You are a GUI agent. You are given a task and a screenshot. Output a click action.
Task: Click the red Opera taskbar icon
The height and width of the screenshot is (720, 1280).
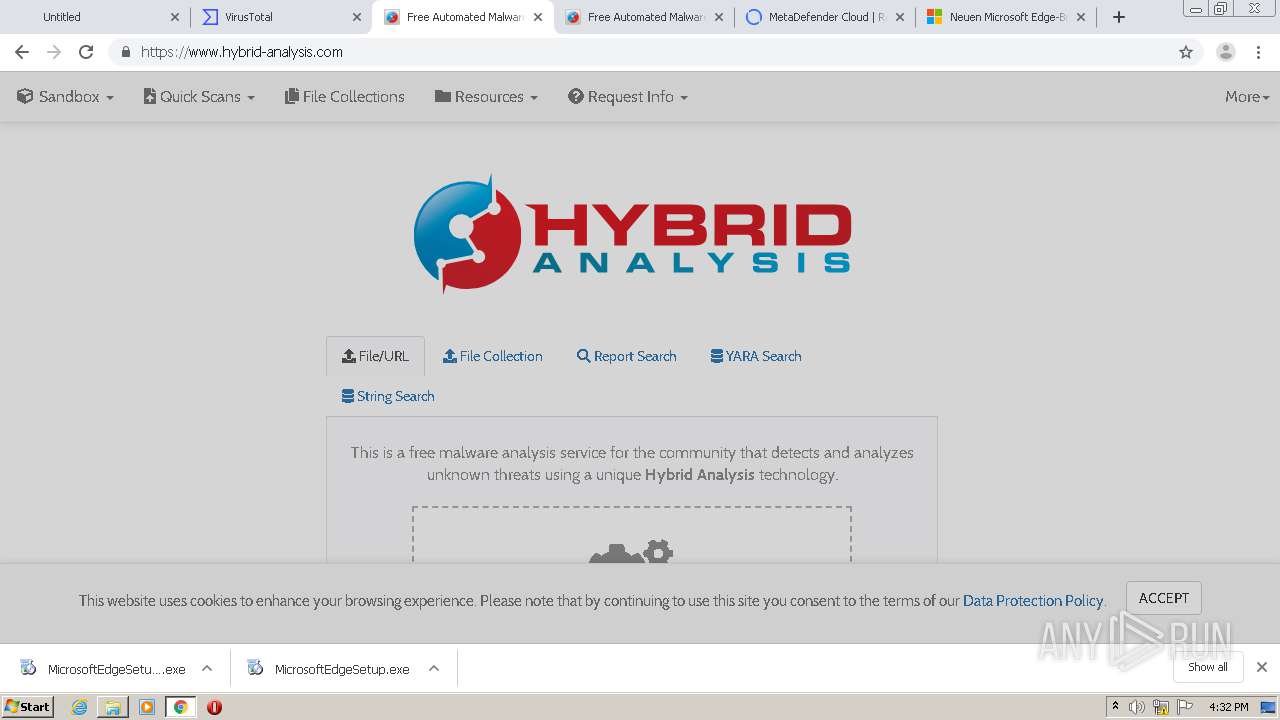tap(214, 707)
